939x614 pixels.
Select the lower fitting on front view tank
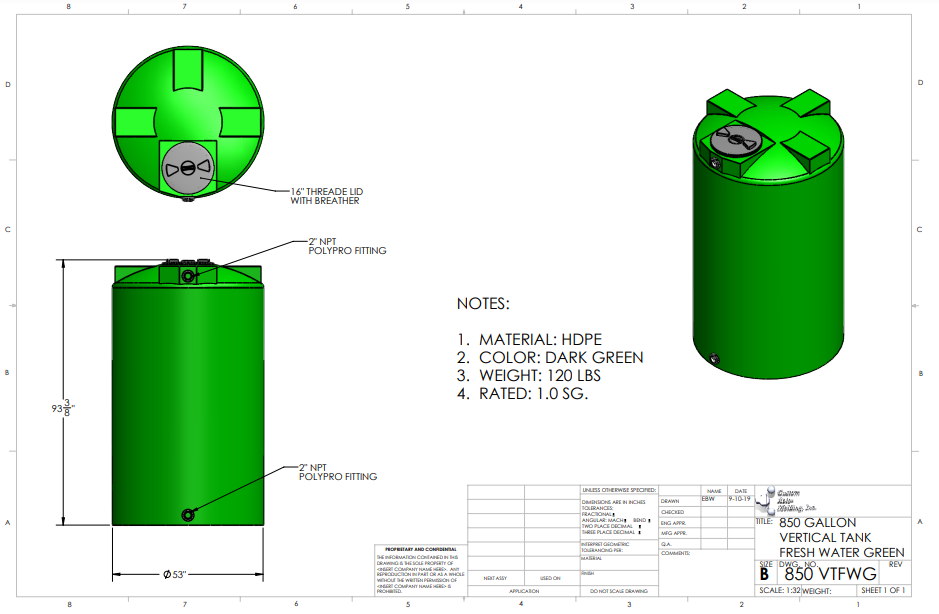tap(188, 514)
